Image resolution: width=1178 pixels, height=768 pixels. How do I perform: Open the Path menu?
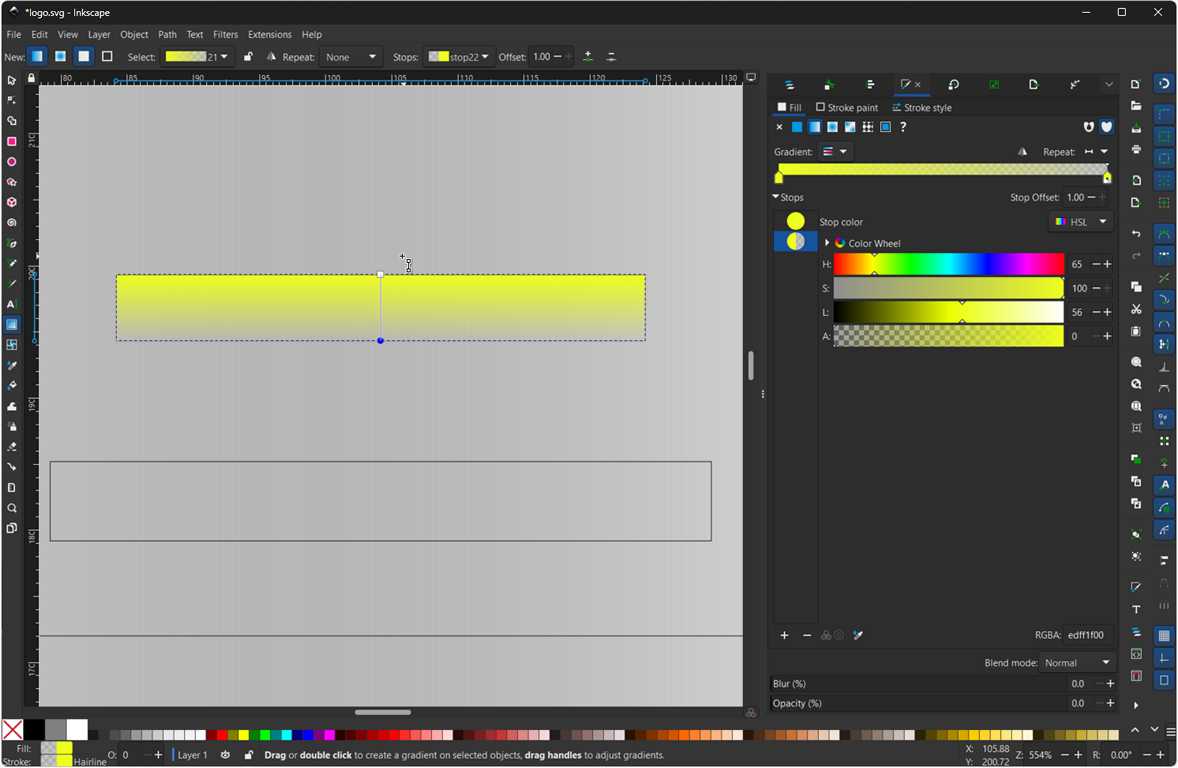pos(167,35)
